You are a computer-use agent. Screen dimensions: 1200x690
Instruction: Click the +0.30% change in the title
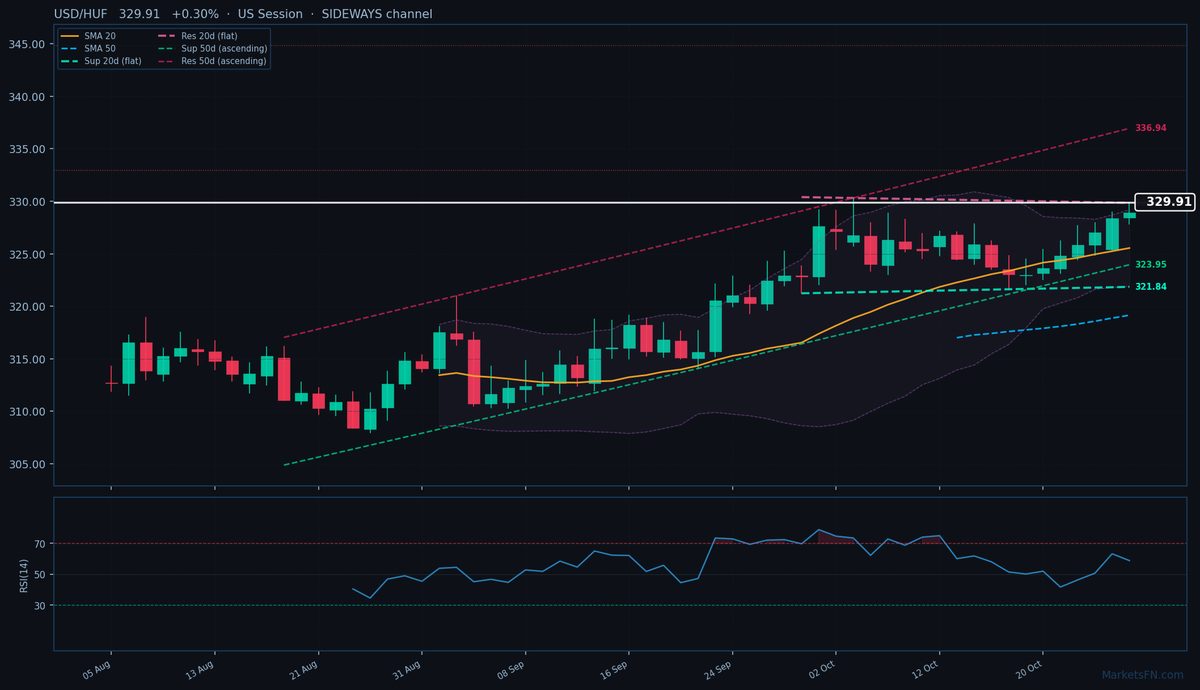(x=195, y=14)
